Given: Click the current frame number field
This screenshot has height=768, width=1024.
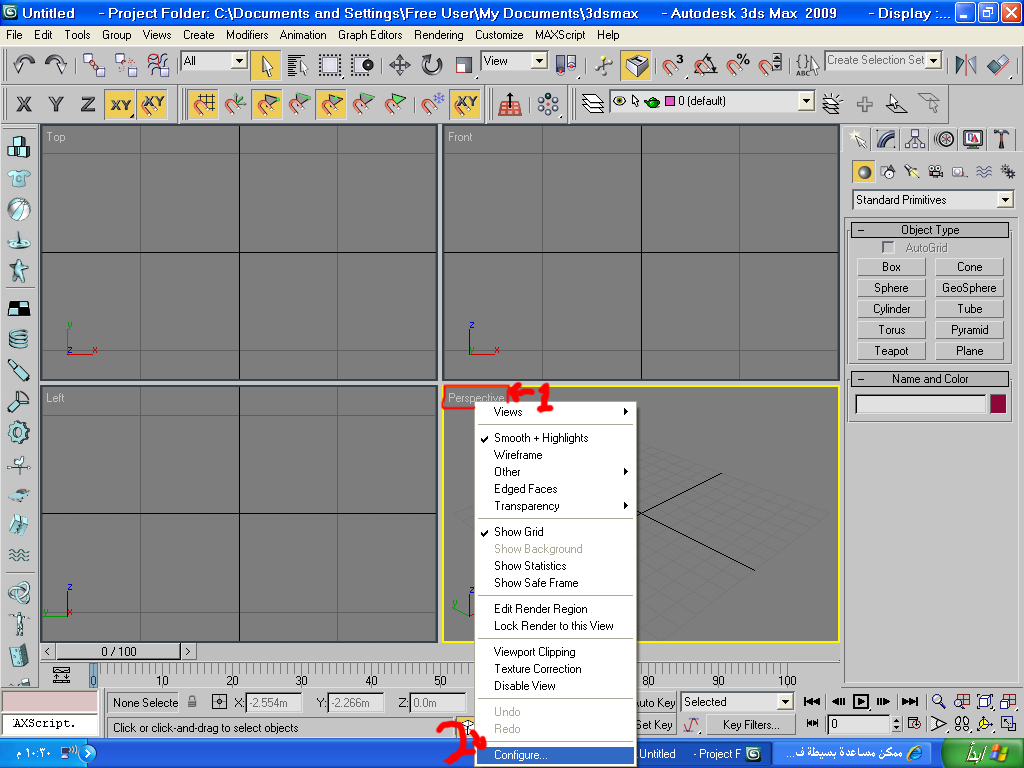Looking at the screenshot, I should click(859, 724).
